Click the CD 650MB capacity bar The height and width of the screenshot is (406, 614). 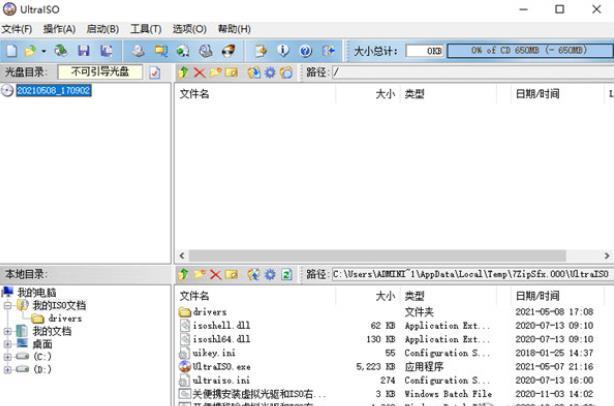pos(530,51)
